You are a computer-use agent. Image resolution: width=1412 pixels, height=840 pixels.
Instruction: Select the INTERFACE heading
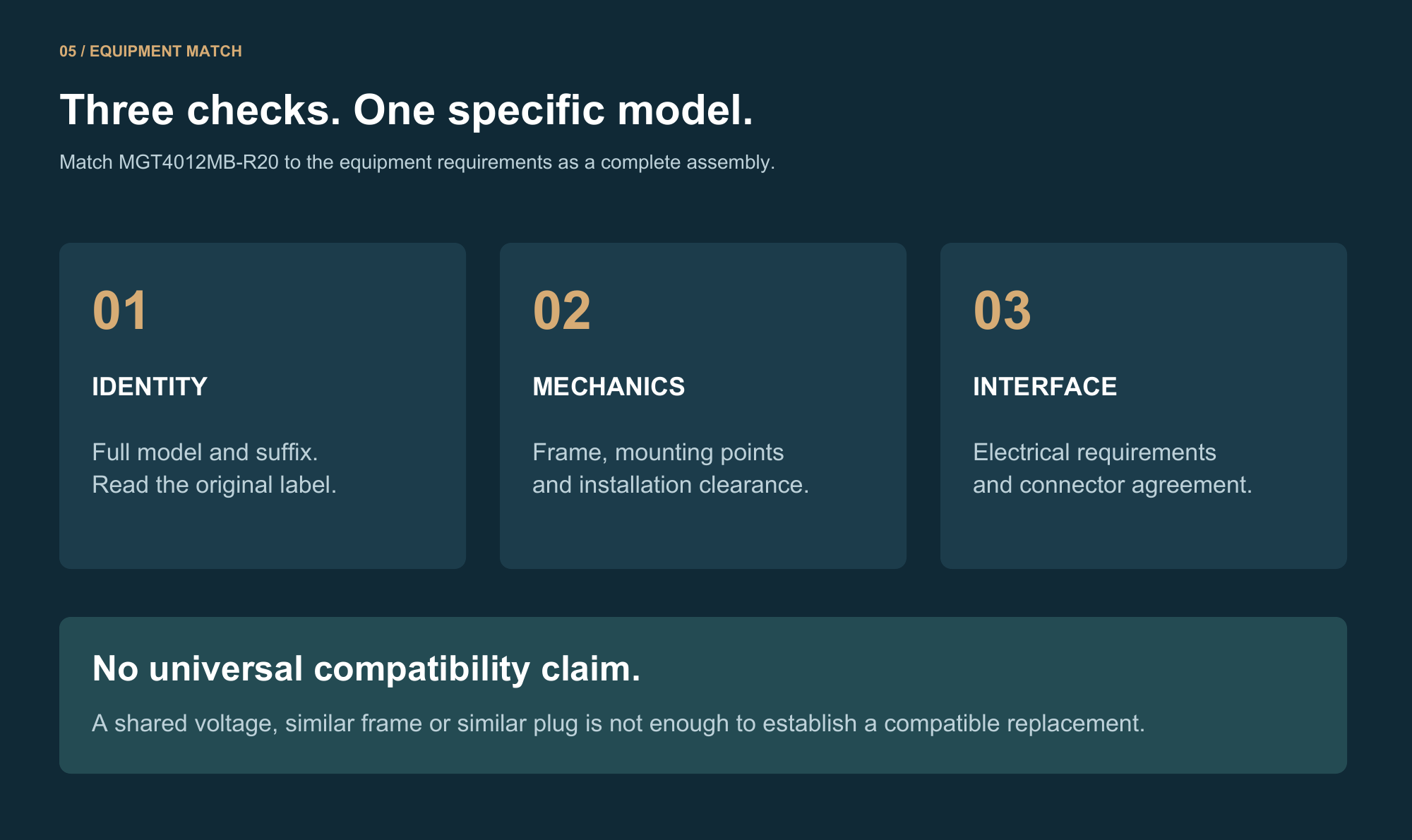[1045, 387]
